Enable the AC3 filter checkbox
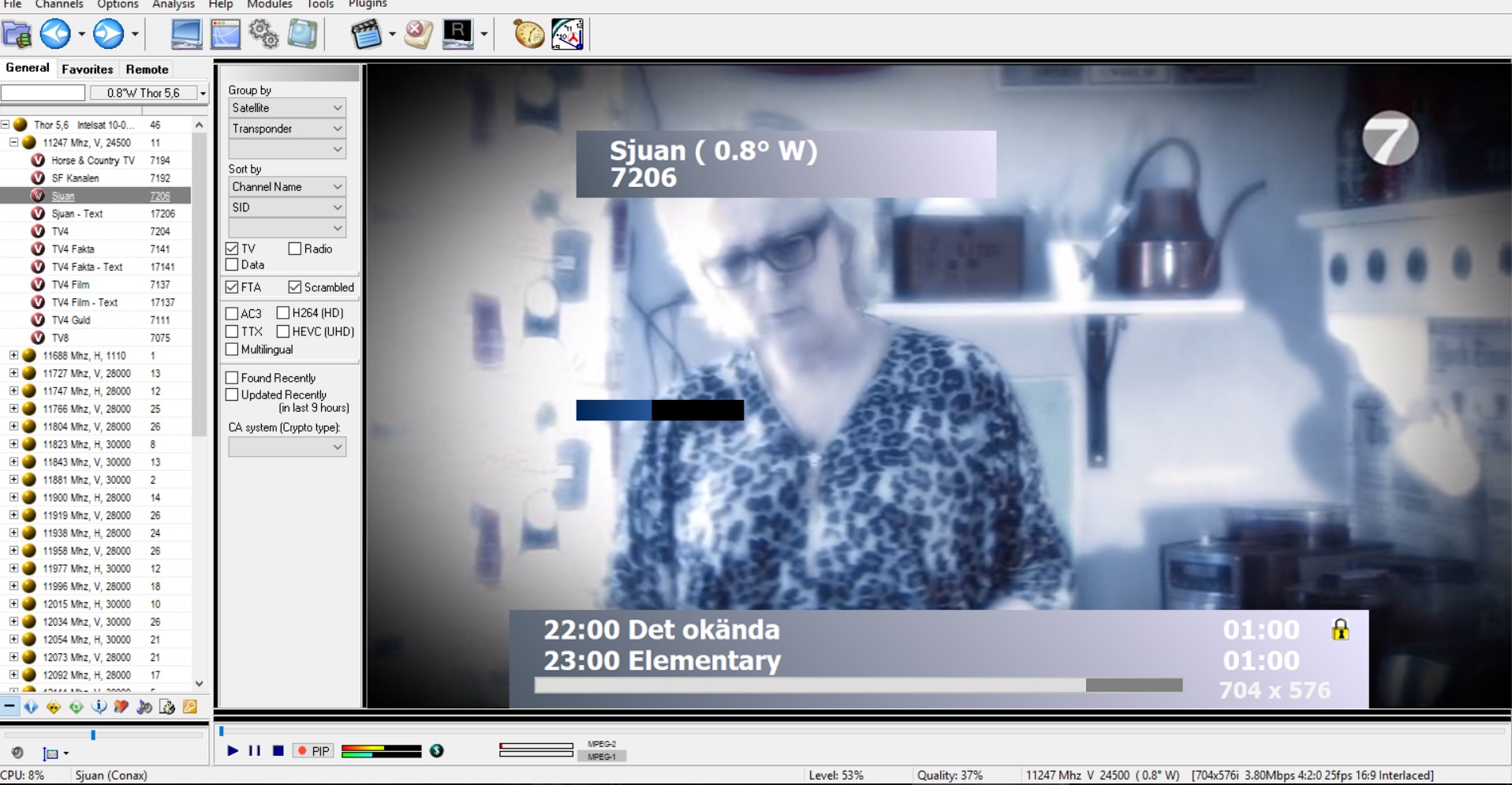Image resolution: width=1512 pixels, height=785 pixels. click(x=232, y=313)
